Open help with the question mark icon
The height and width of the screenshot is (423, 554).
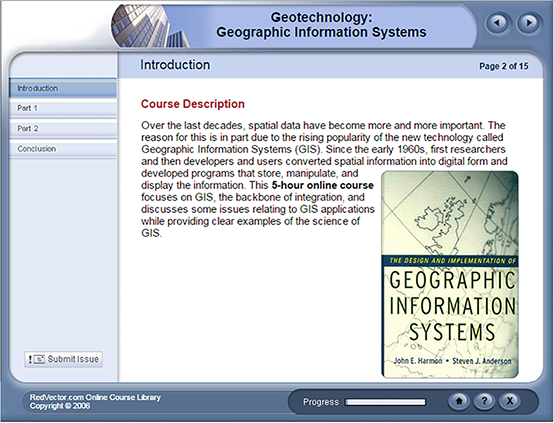[x=484, y=401]
